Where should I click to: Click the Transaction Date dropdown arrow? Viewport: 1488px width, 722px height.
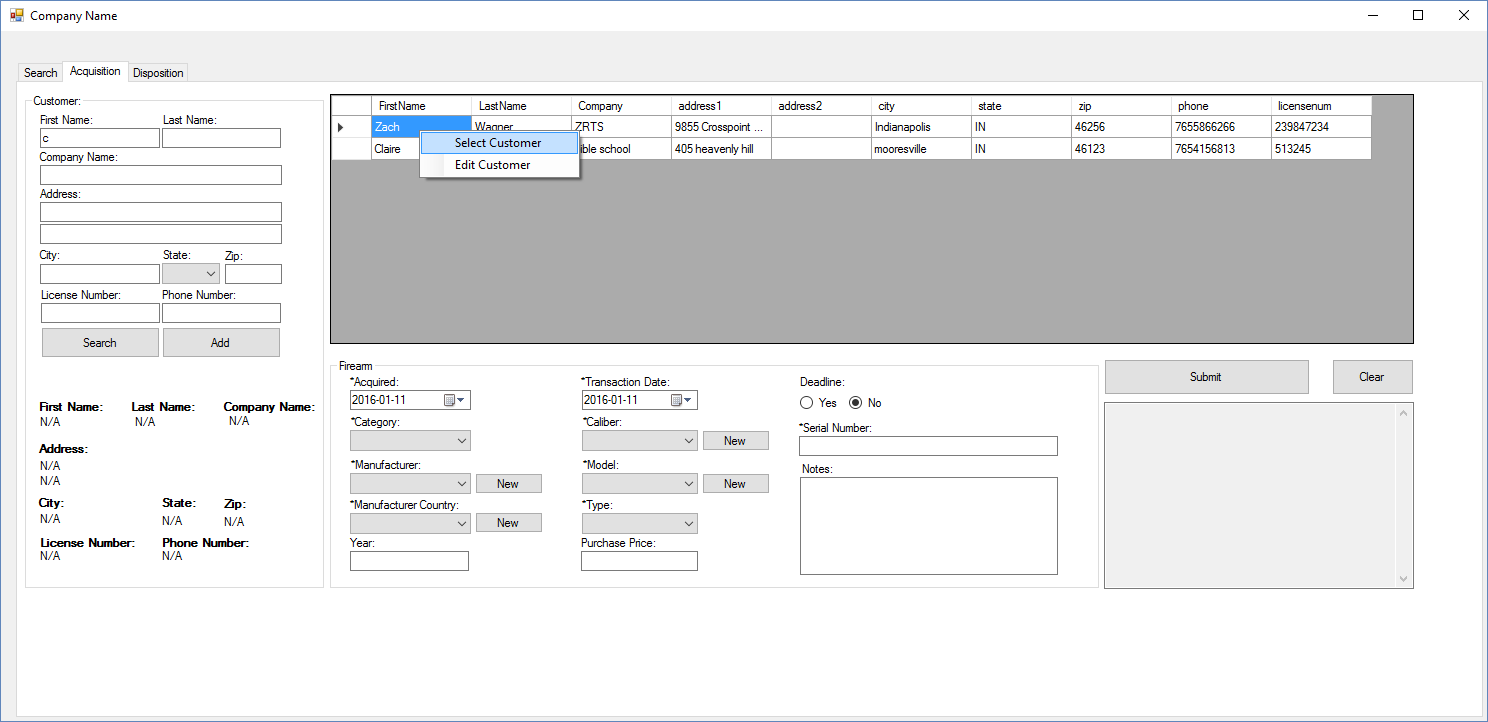(689, 400)
